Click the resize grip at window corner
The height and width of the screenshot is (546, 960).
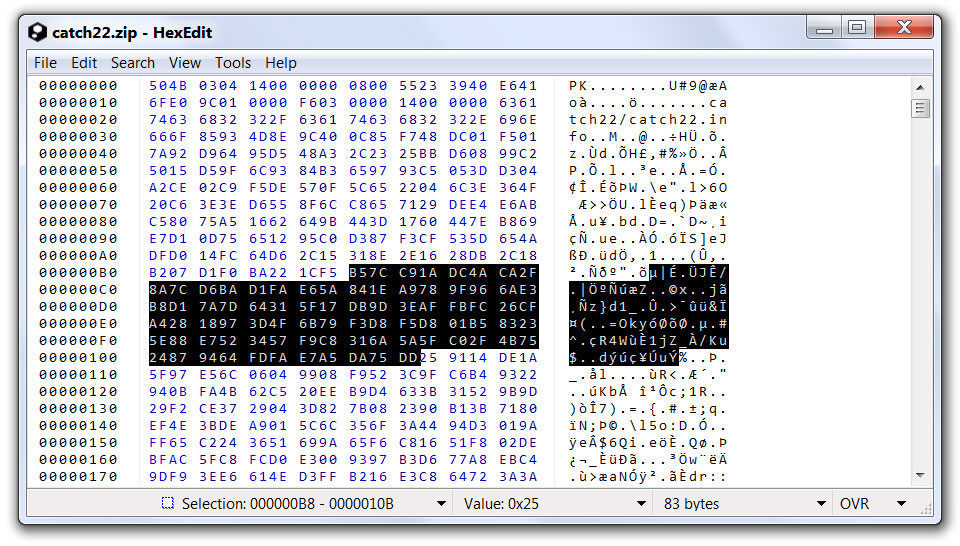(x=930, y=514)
